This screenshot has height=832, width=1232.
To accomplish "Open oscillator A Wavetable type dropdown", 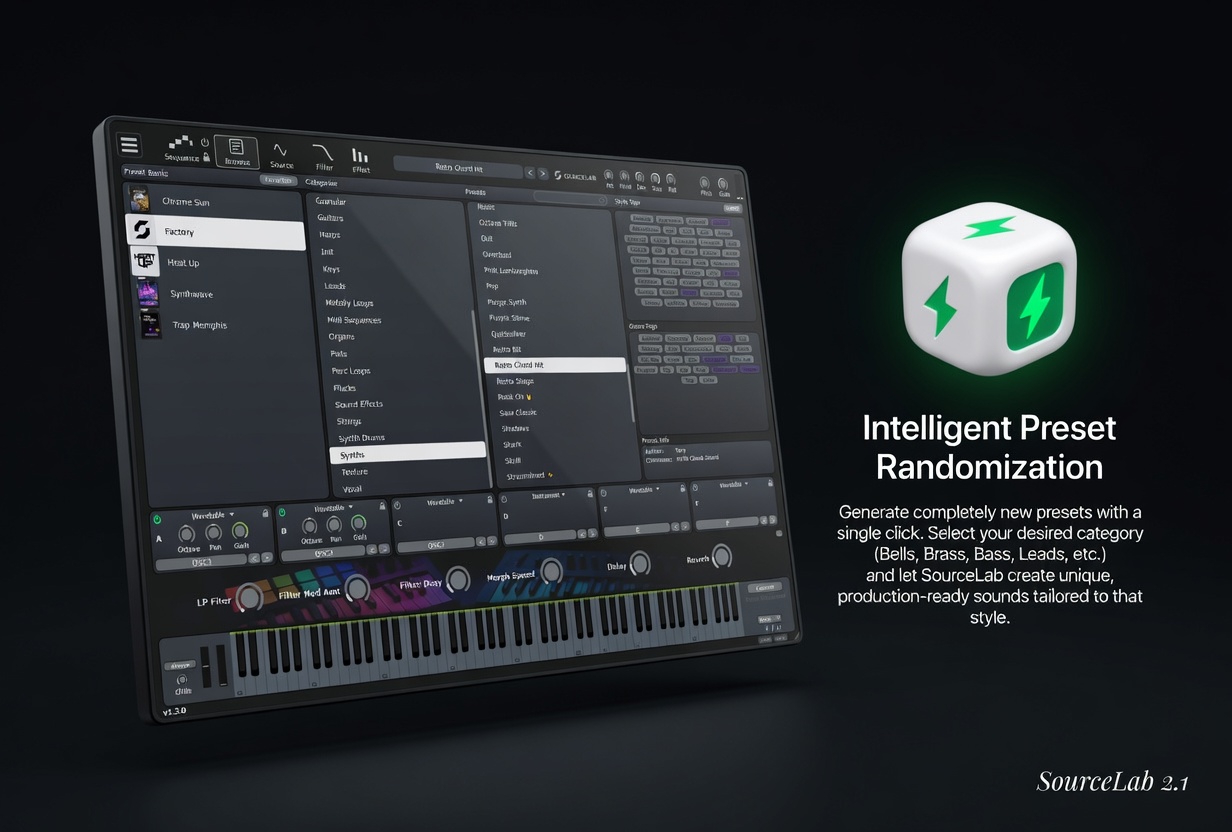I will 212,513.
